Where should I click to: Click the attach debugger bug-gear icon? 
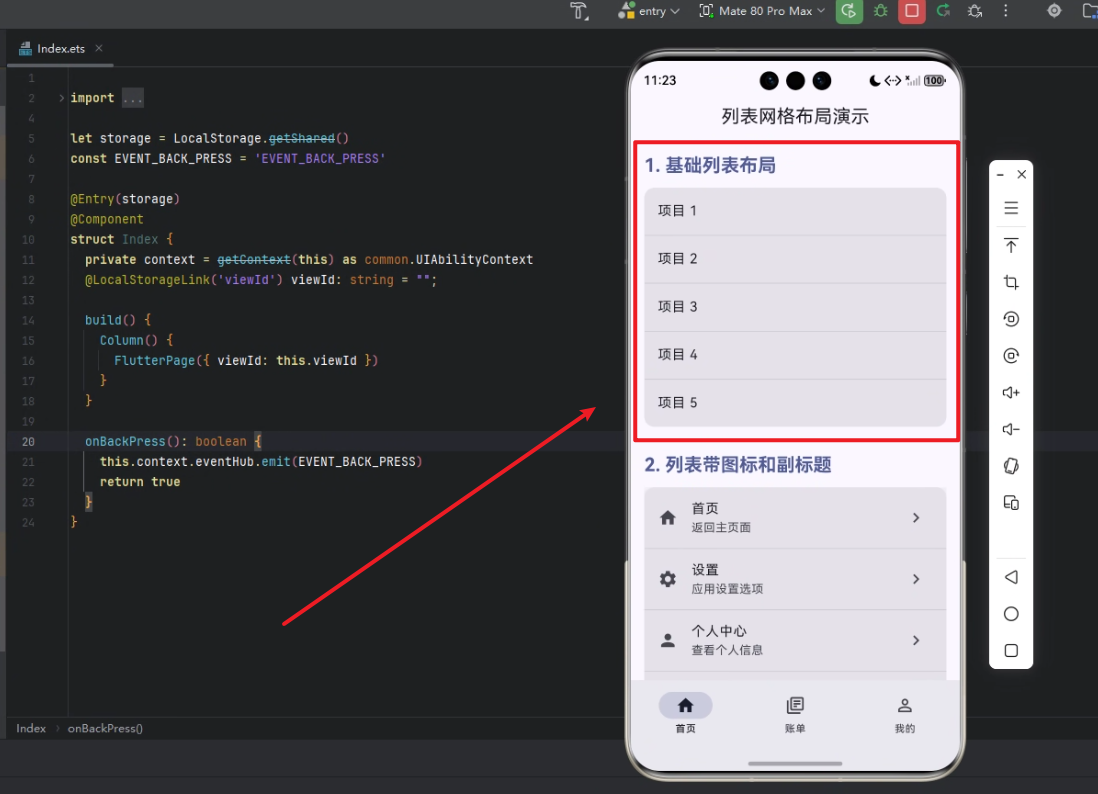point(975,11)
